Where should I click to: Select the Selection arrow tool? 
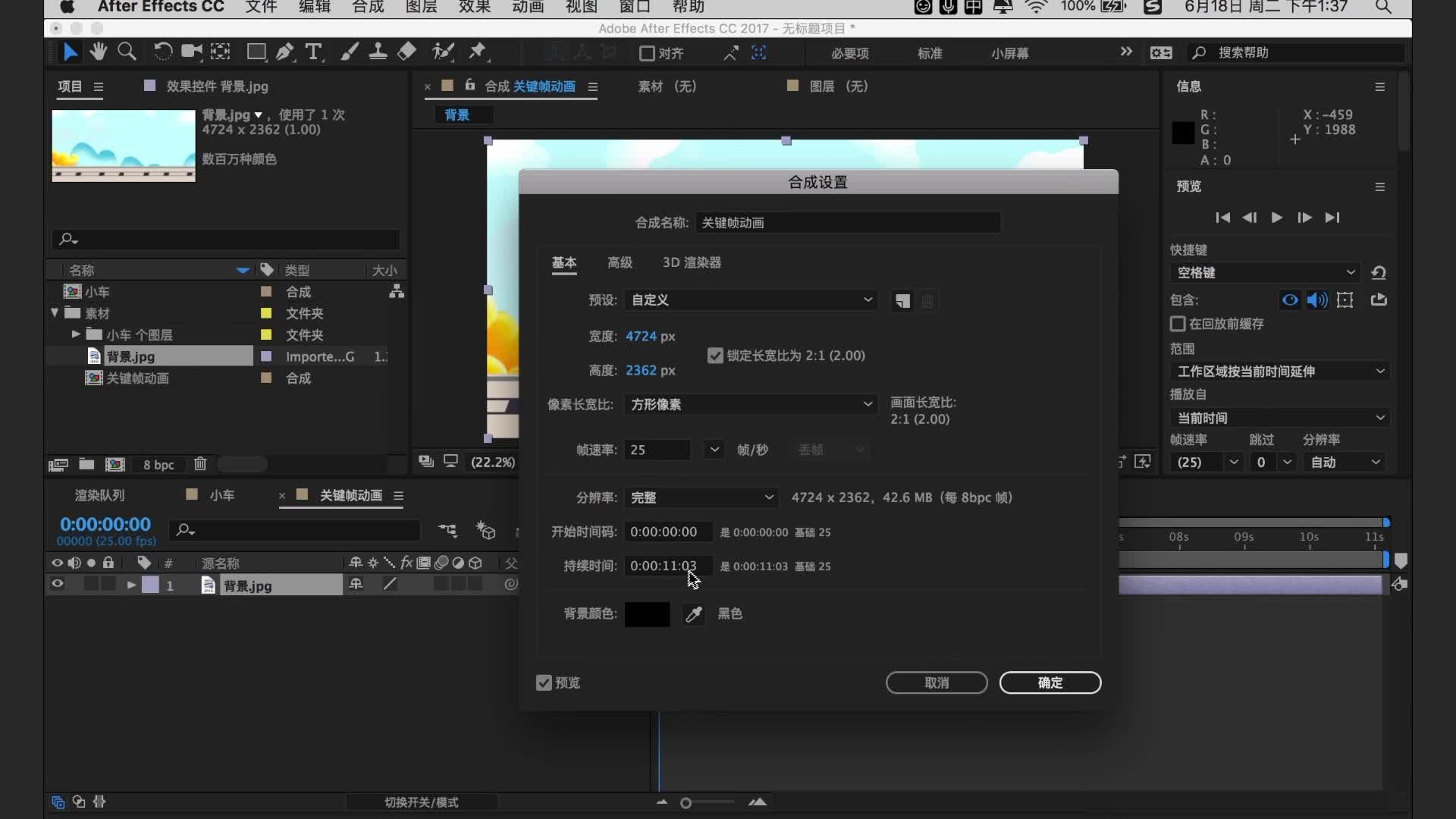tap(70, 52)
